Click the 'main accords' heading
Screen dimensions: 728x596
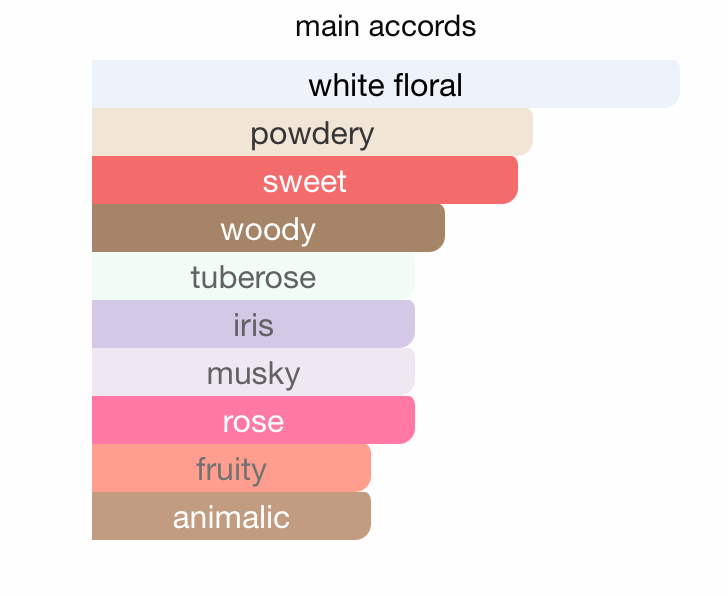[386, 26]
